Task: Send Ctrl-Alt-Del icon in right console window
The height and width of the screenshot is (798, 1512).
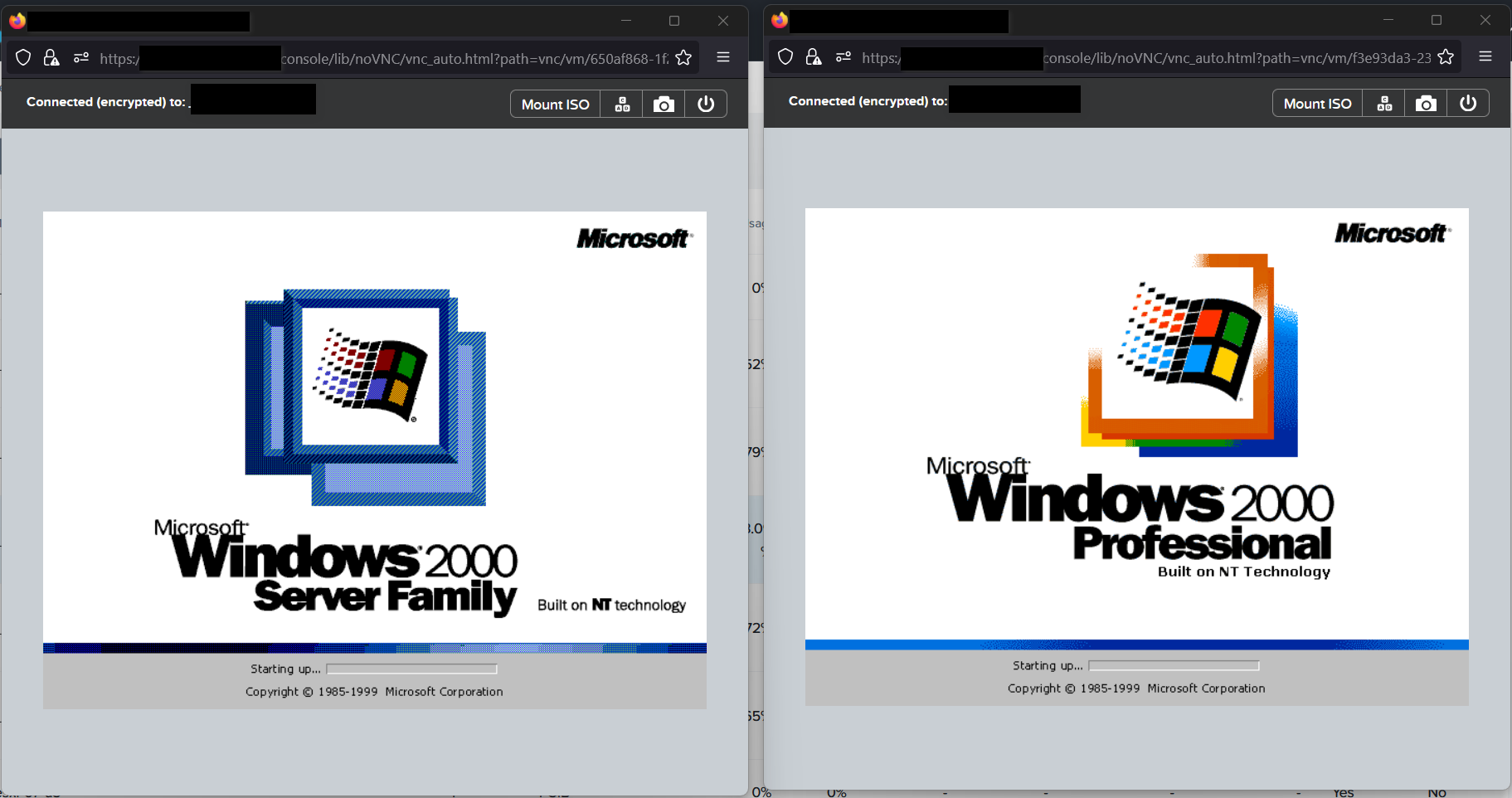Action: (x=1384, y=103)
